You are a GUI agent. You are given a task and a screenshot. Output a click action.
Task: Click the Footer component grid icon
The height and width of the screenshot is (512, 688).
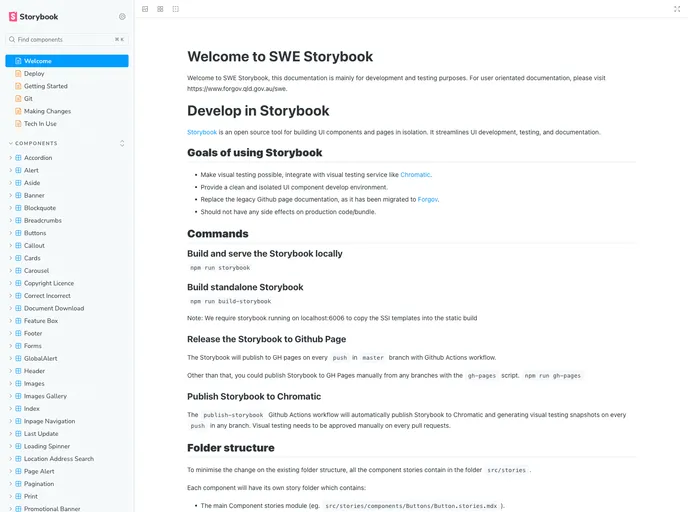(x=18, y=333)
